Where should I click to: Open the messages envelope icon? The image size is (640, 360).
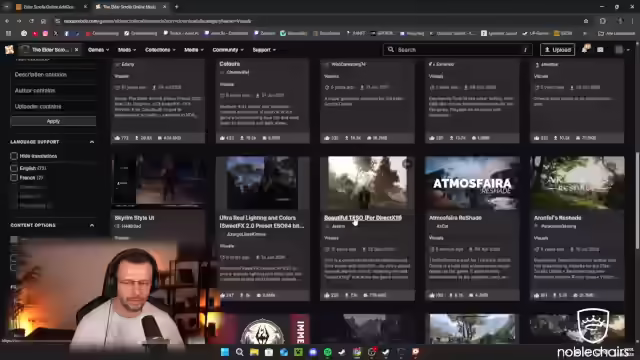click(600, 50)
